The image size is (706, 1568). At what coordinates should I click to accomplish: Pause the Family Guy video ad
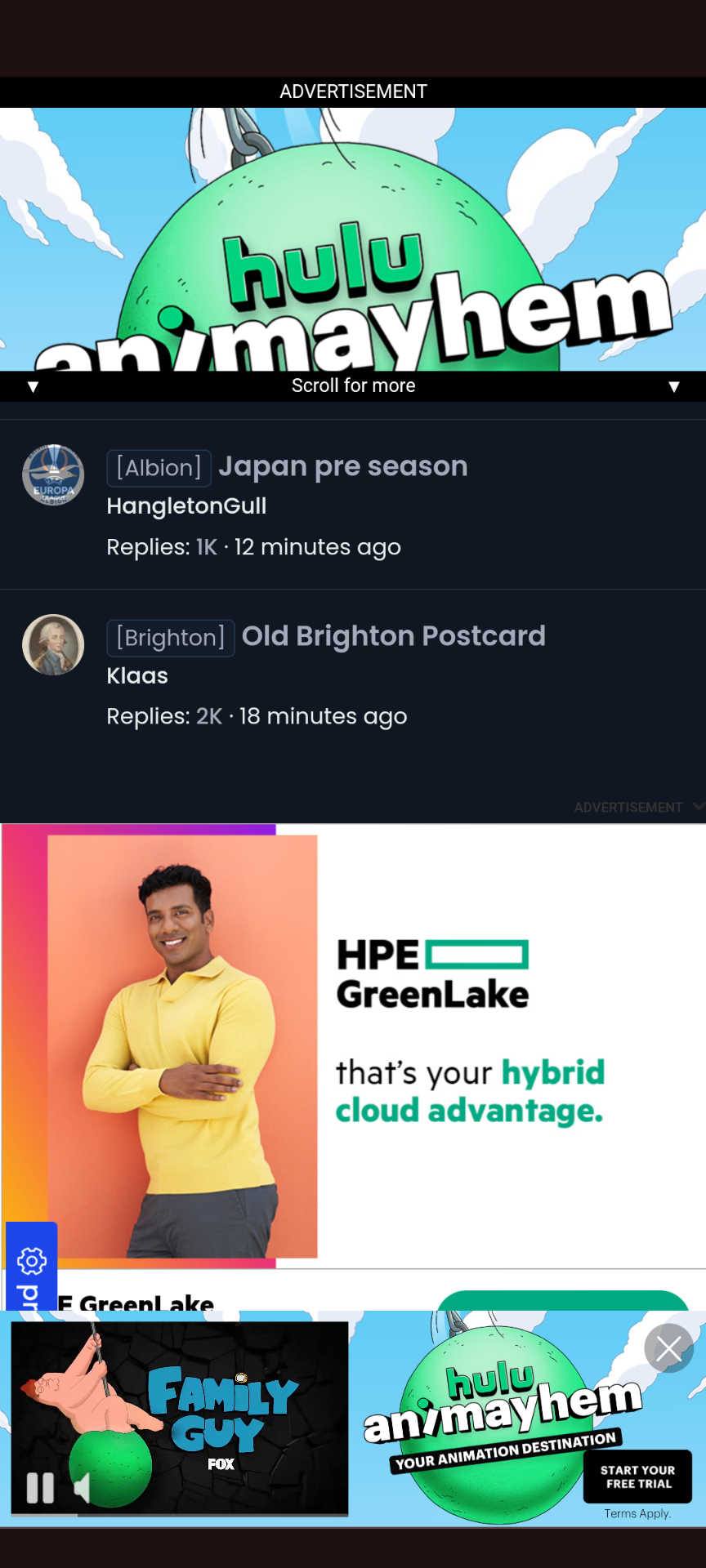(x=40, y=1487)
